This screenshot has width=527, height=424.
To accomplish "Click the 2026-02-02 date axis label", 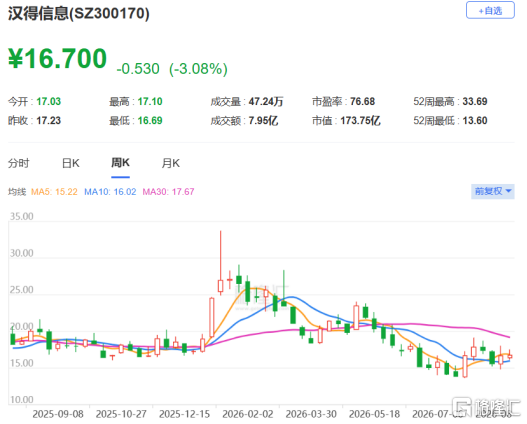I will [x=248, y=414].
